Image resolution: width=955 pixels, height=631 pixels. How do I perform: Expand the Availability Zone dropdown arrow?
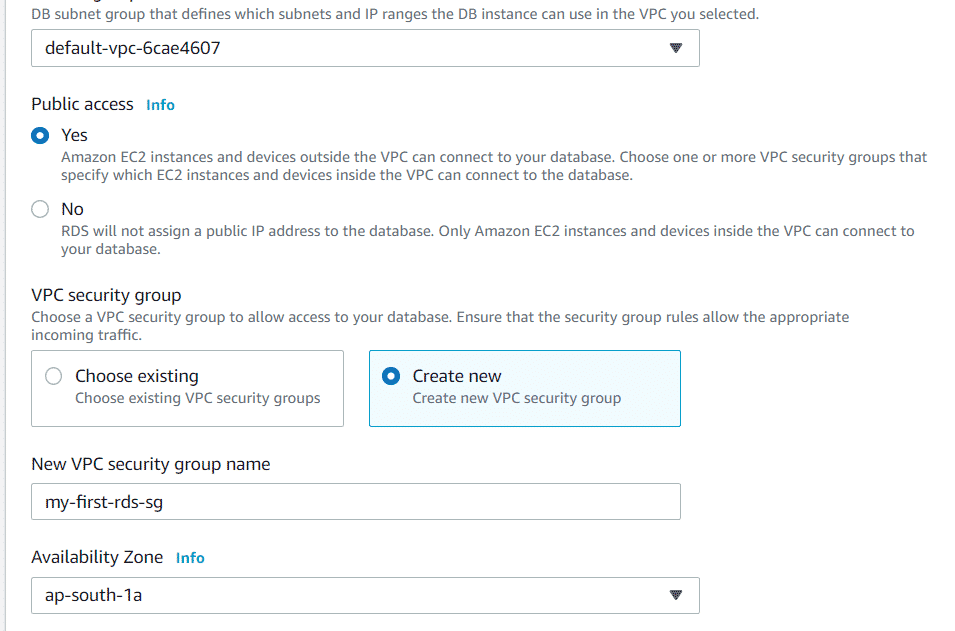tap(675, 595)
